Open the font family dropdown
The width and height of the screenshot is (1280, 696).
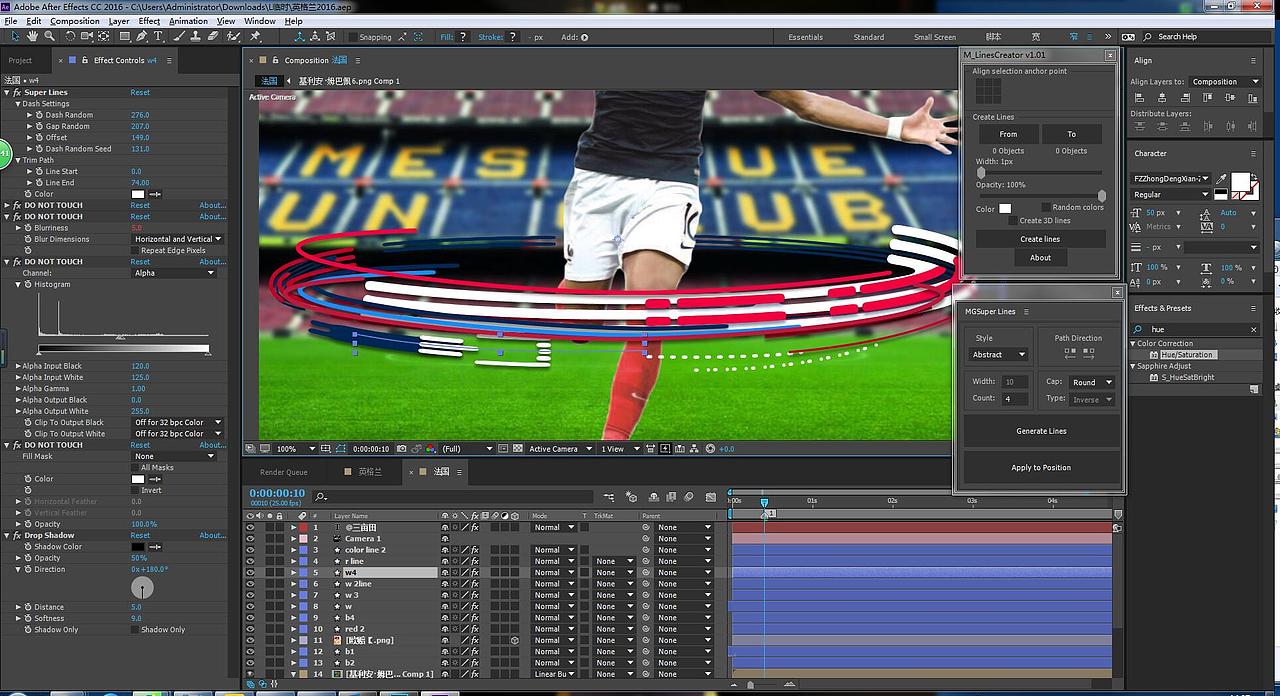click(1171, 178)
